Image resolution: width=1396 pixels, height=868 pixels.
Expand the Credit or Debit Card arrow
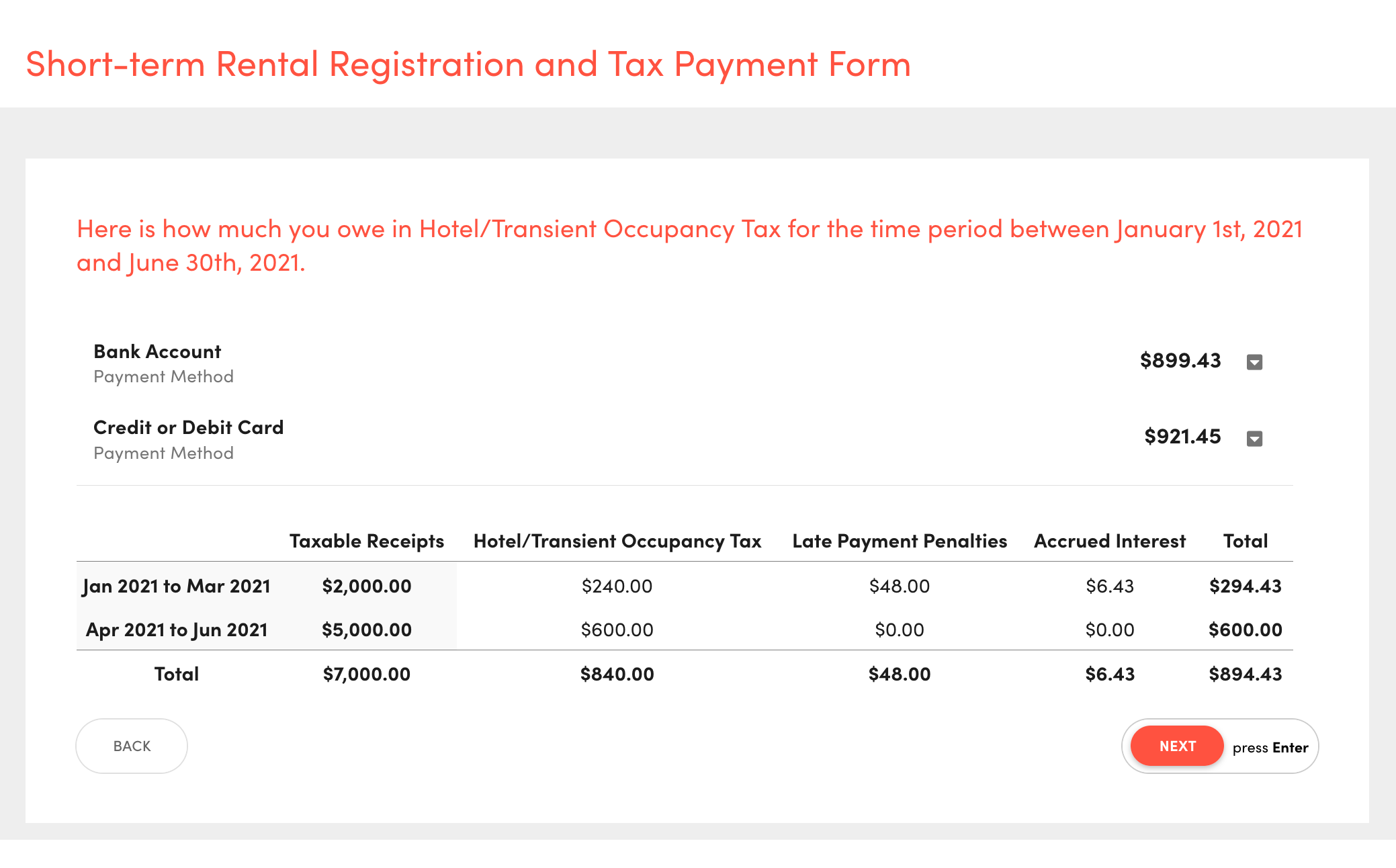(x=1254, y=439)
